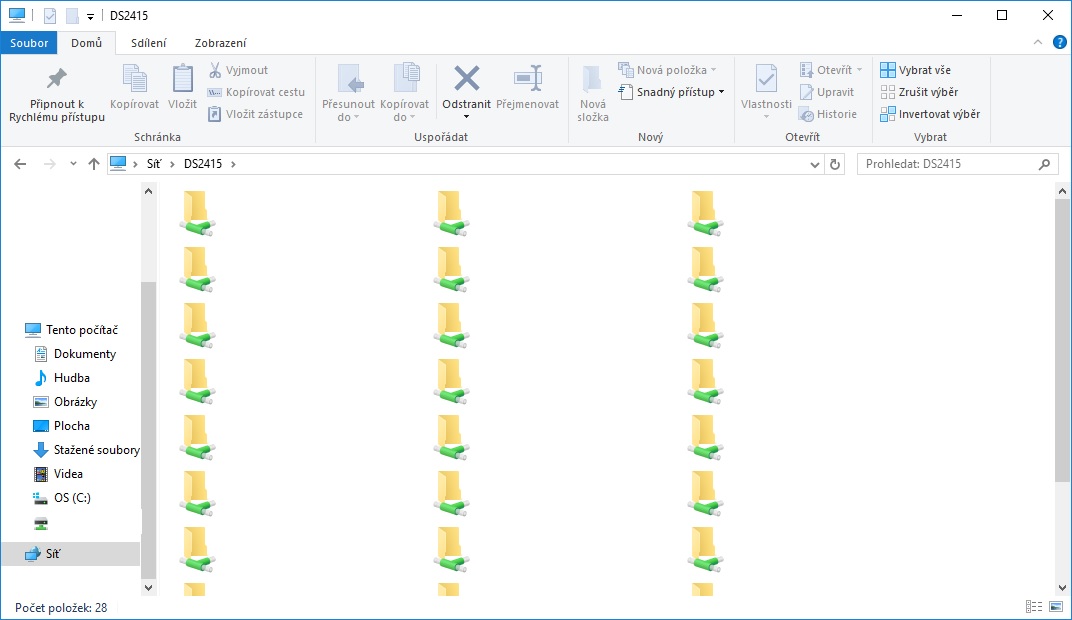
Task: Click the Nová složka icon
Action: tap(592, 79)
